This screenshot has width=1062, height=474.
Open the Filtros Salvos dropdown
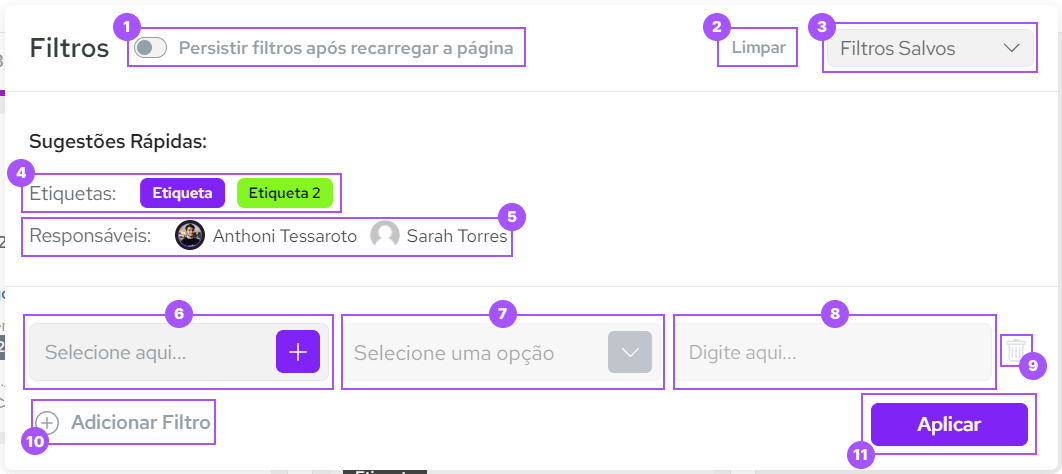(x=931, y=48)
